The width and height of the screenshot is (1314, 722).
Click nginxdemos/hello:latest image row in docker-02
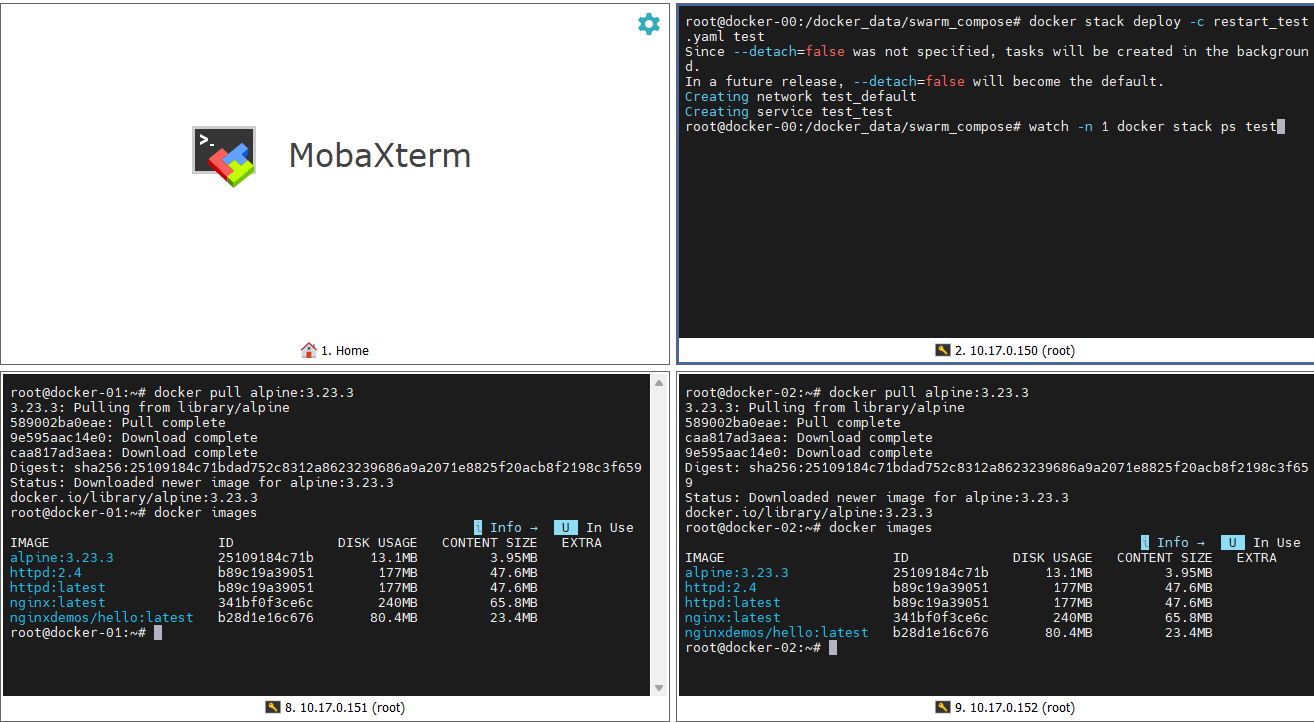pyautogui.click(x=949, y=633)
